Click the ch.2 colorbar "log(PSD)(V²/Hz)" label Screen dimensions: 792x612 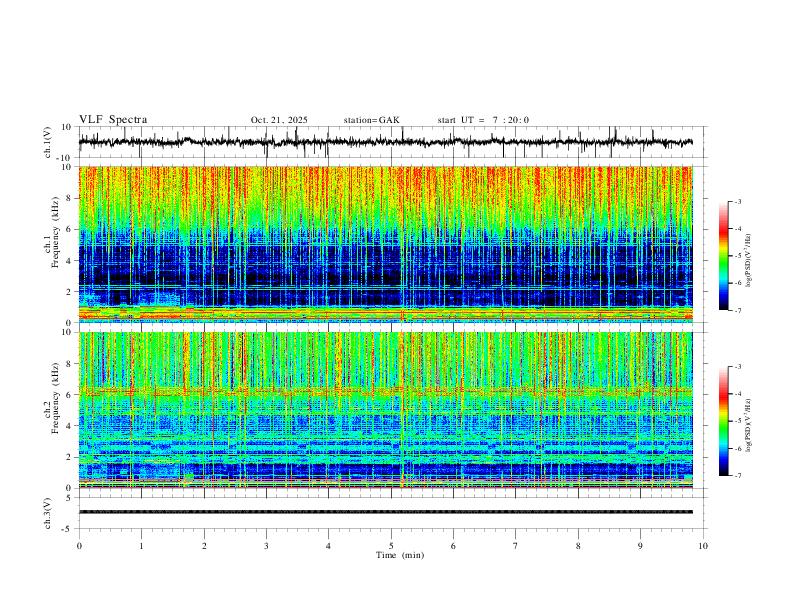(x=748, y=426)
